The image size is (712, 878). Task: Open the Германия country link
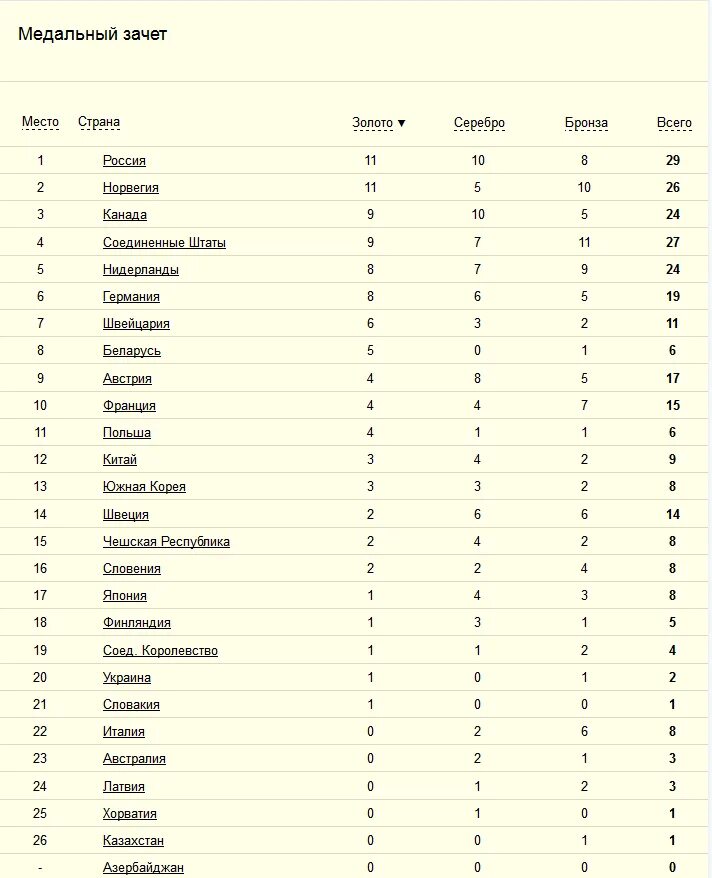[132, 296]
